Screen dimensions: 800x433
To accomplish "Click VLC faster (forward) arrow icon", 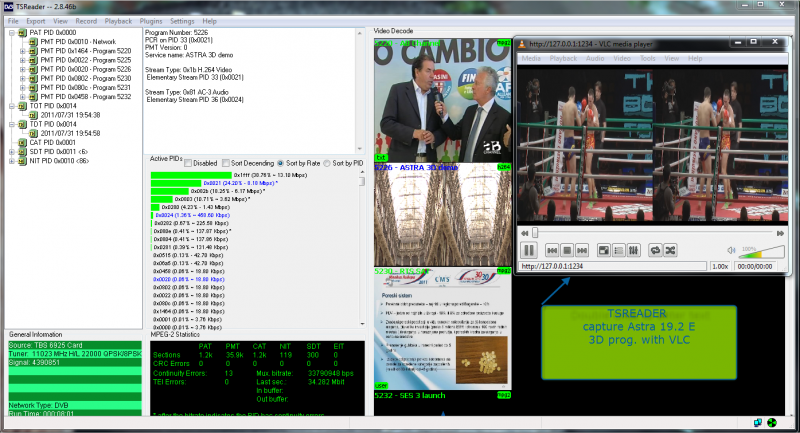I will coord(780,233).
